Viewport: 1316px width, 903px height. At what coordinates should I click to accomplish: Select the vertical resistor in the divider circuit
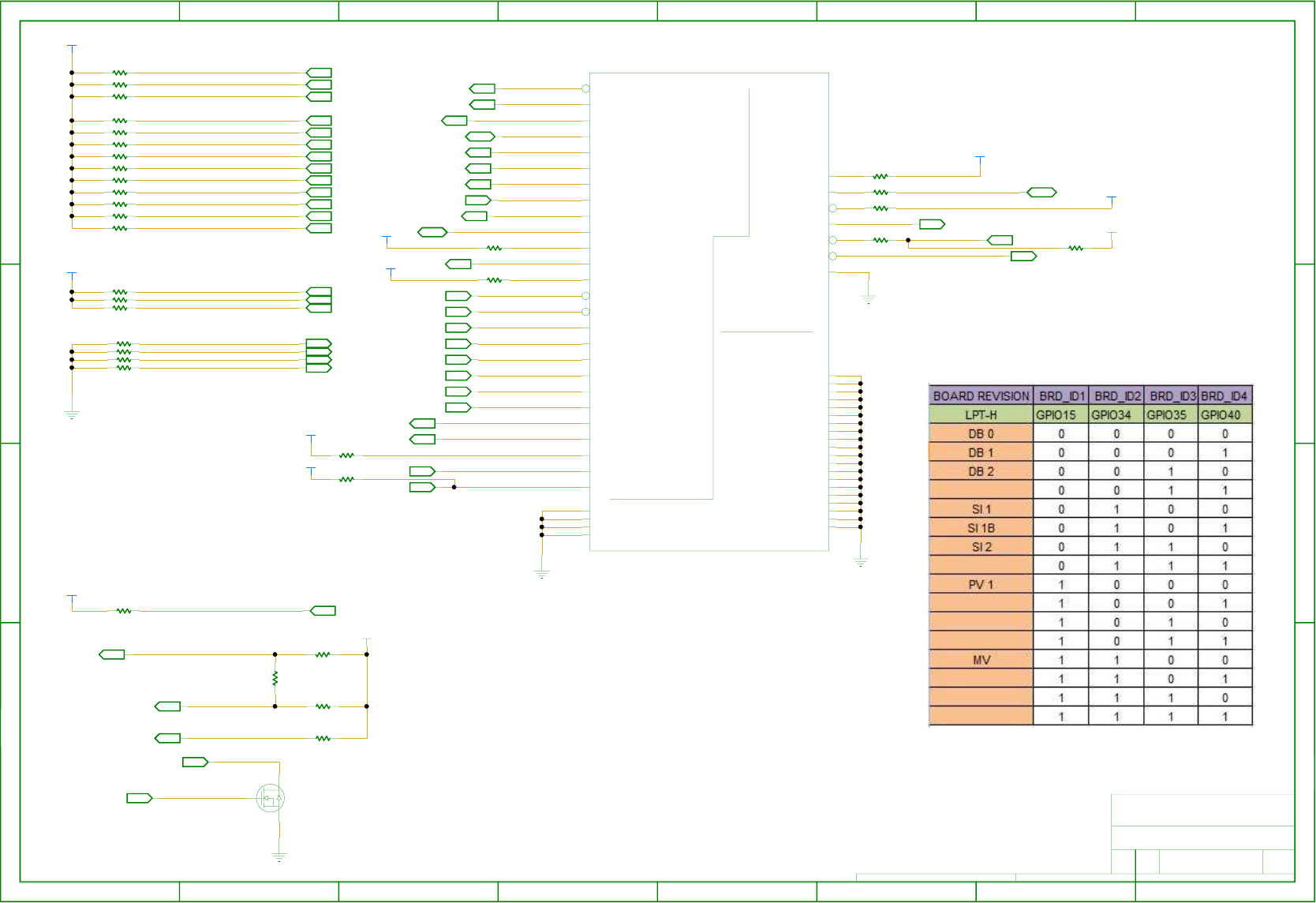point(275,678)
